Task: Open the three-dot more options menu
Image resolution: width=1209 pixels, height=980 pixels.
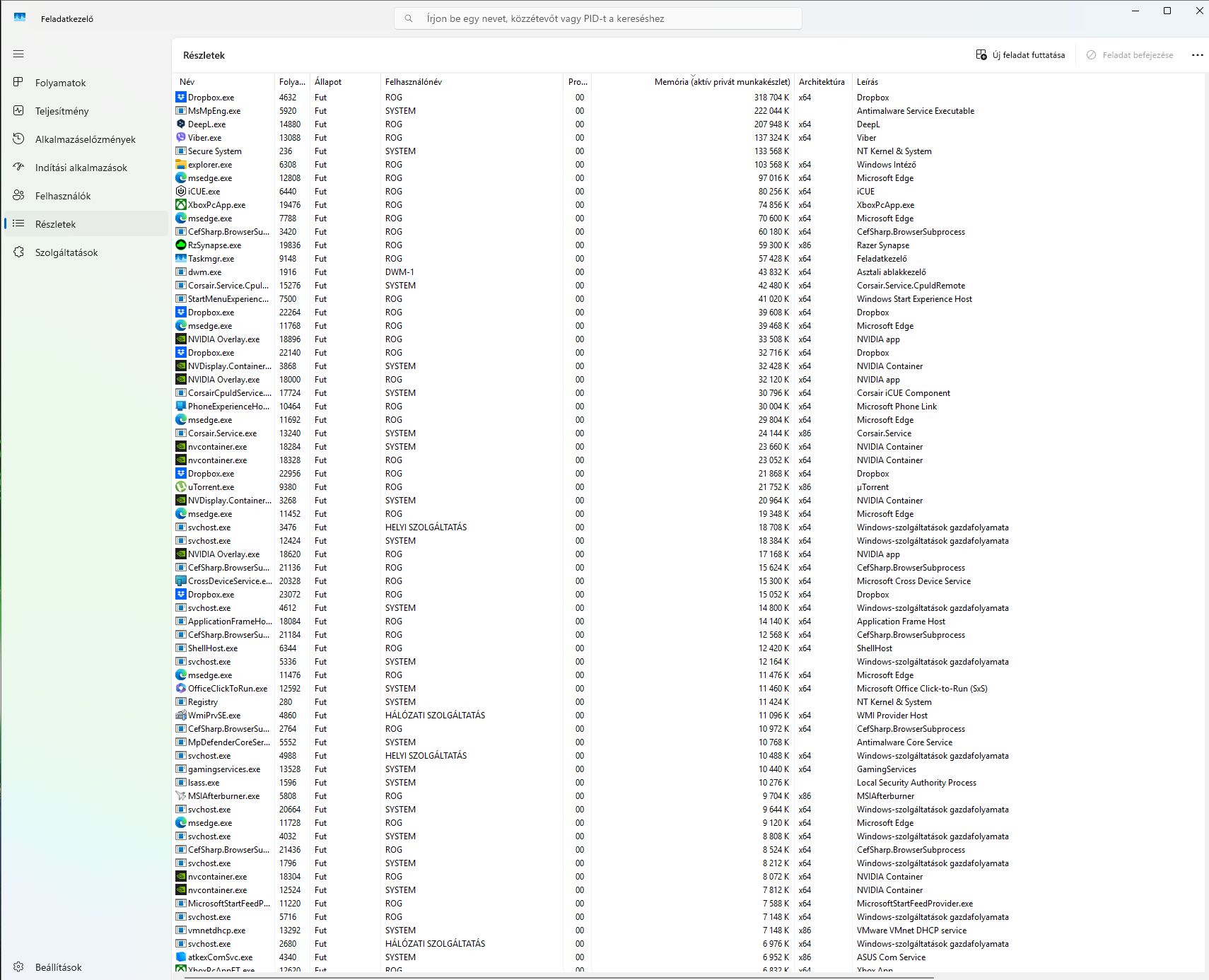Action: (1197, 55)
